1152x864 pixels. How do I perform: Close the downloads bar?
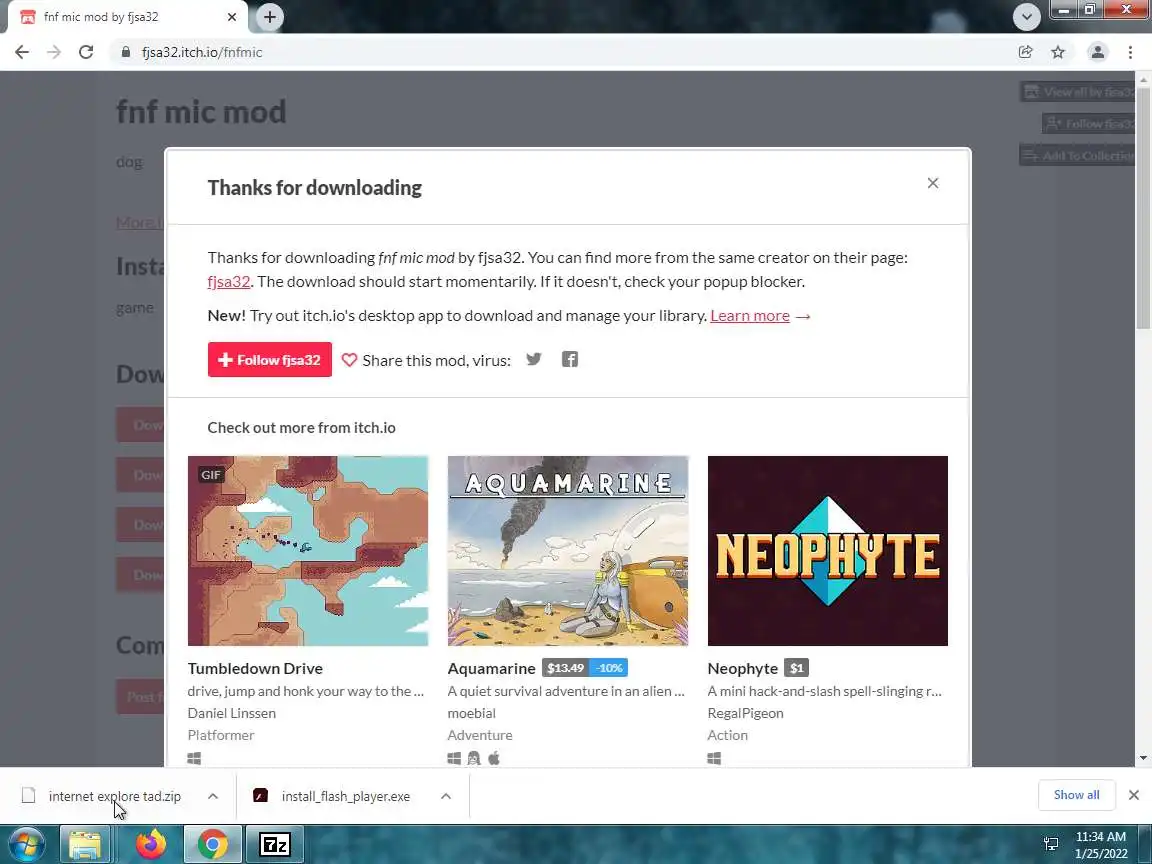pos(1134,795)
